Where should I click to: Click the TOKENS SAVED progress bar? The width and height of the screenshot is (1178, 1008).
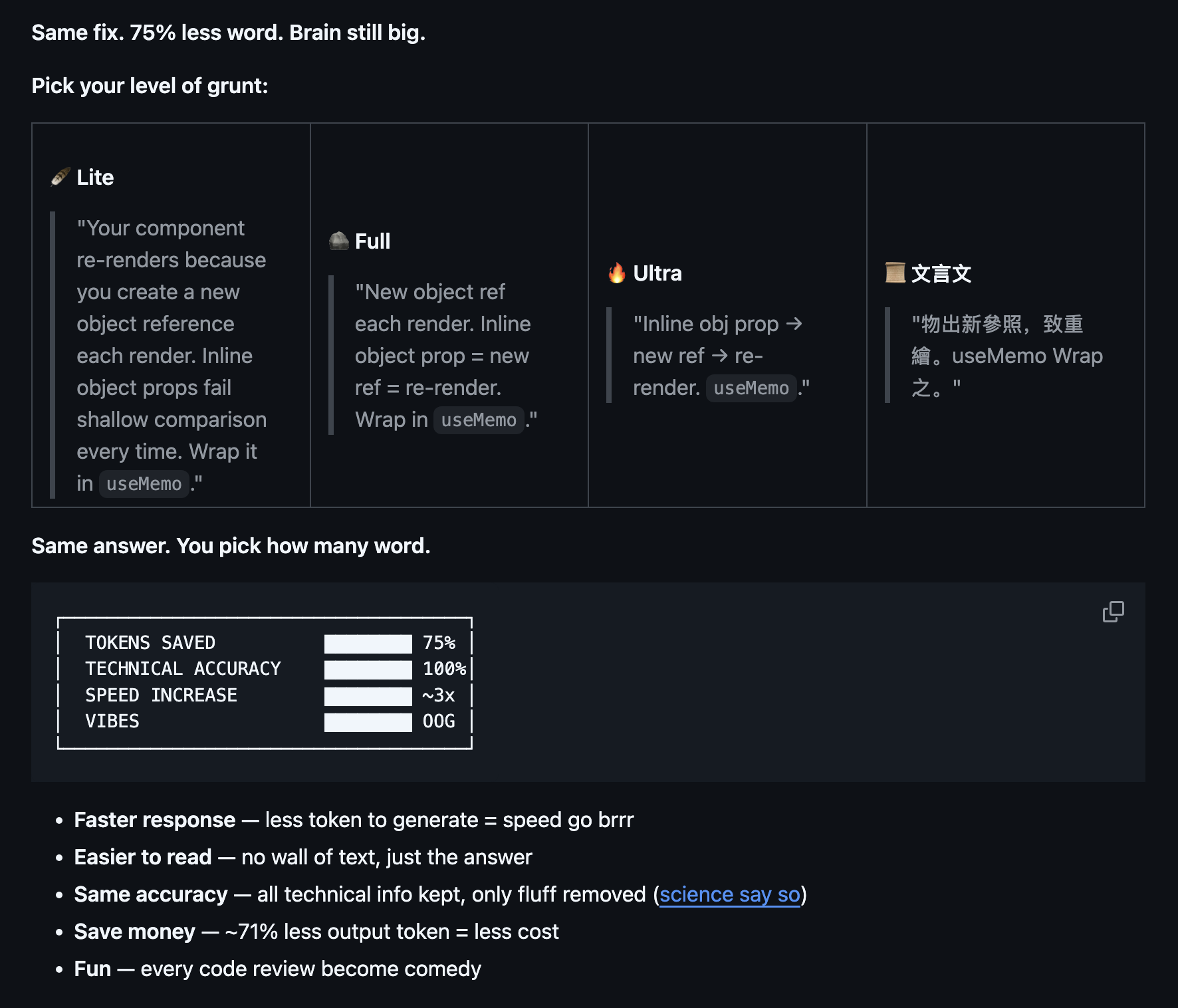click(x=368, y=644)
